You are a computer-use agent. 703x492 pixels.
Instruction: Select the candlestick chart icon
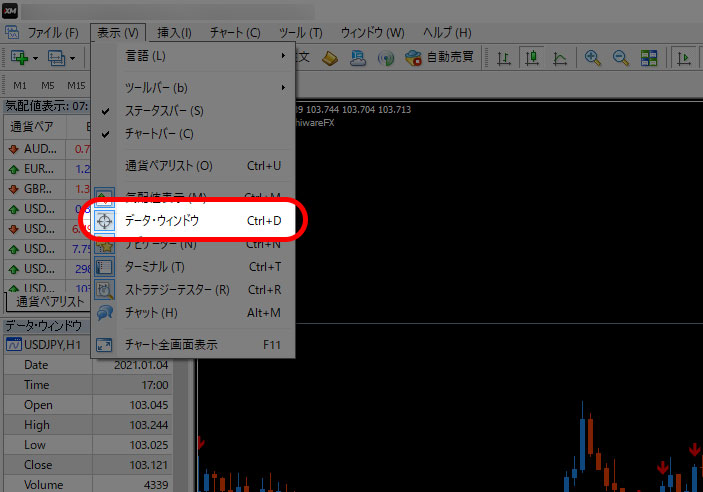pos(533,58)
